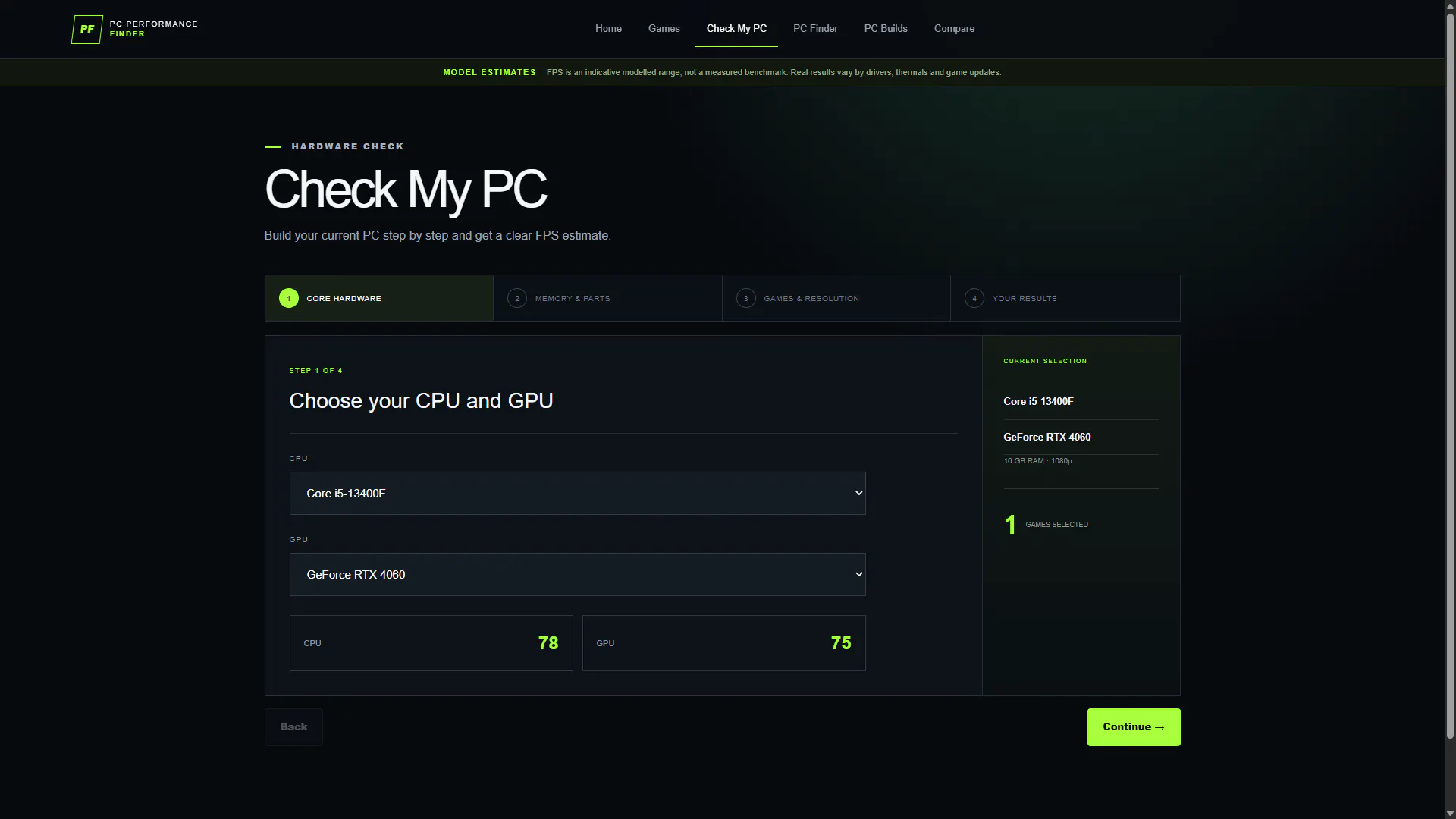Open the Compare page
The image size is (1456, 819).
[x=954, y=29]
